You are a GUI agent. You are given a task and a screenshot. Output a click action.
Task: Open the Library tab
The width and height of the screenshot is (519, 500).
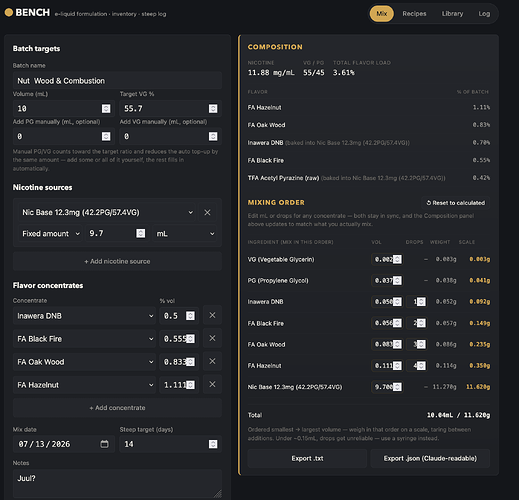452,14
